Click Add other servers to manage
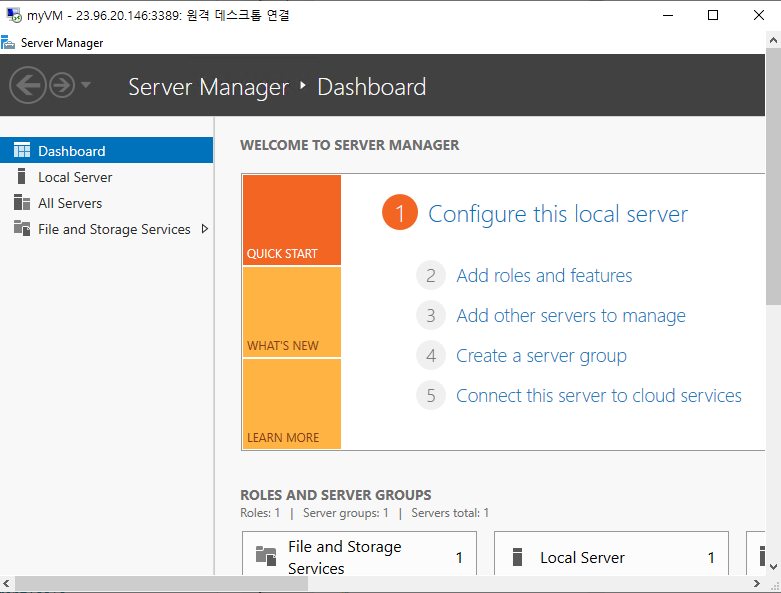This screenshot has height=593, width=781. coord(571,316)
